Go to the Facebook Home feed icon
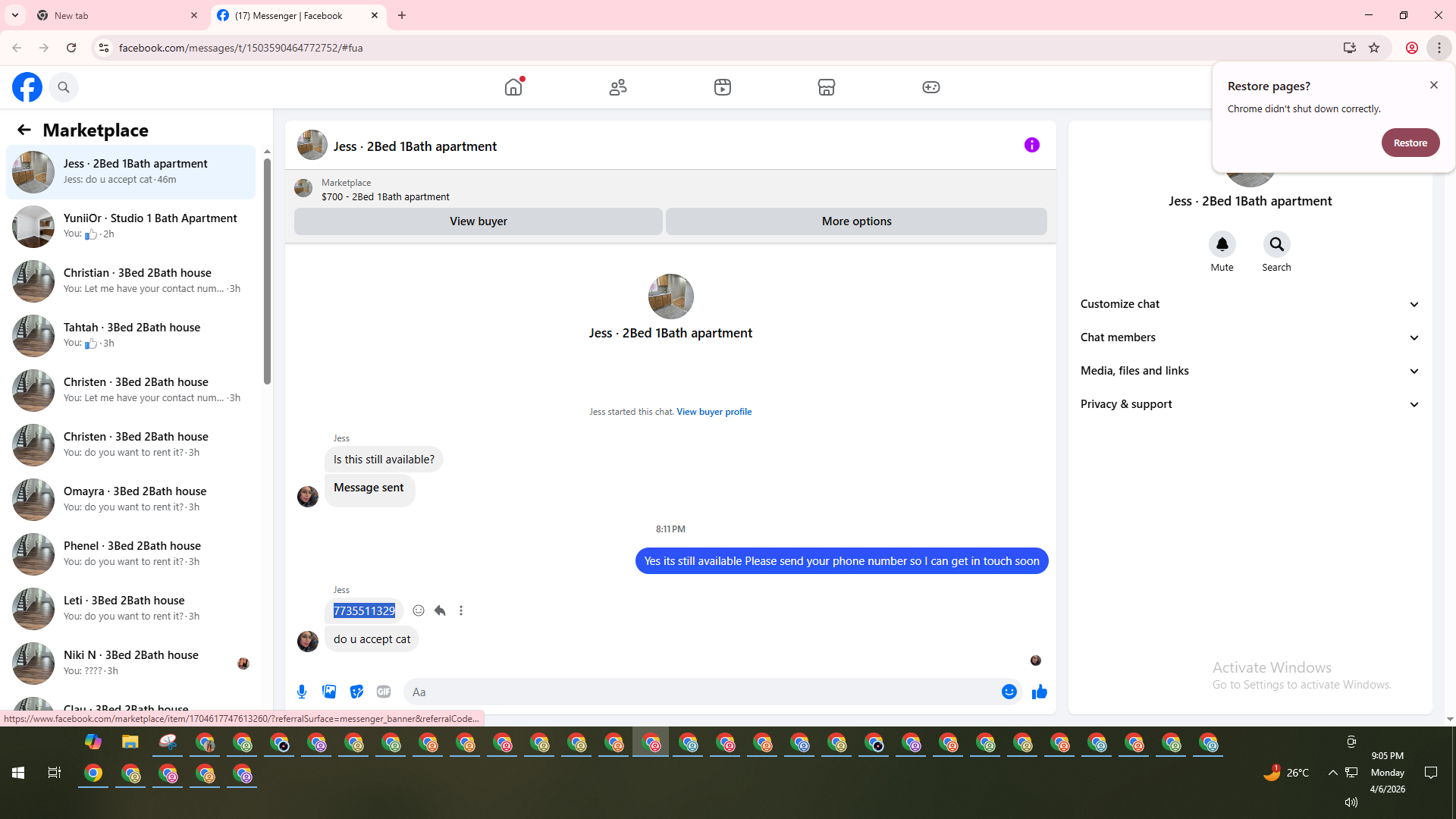 point(513,87)
